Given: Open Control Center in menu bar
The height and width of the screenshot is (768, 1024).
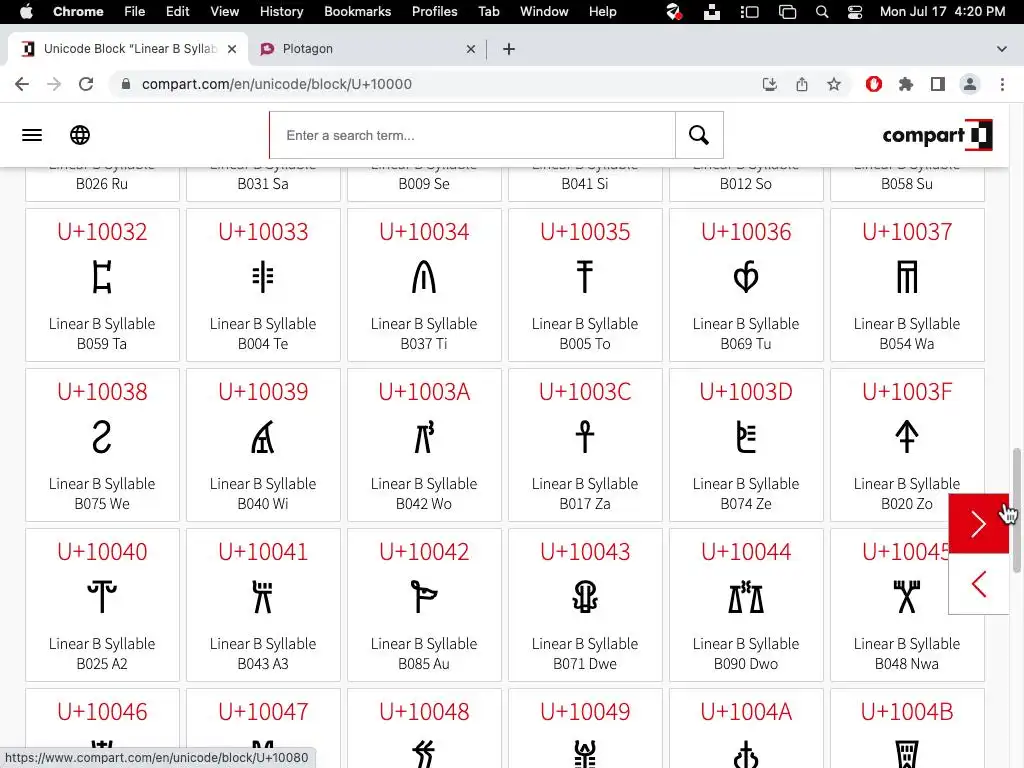Looking at the screenshot, I should 855,11.
